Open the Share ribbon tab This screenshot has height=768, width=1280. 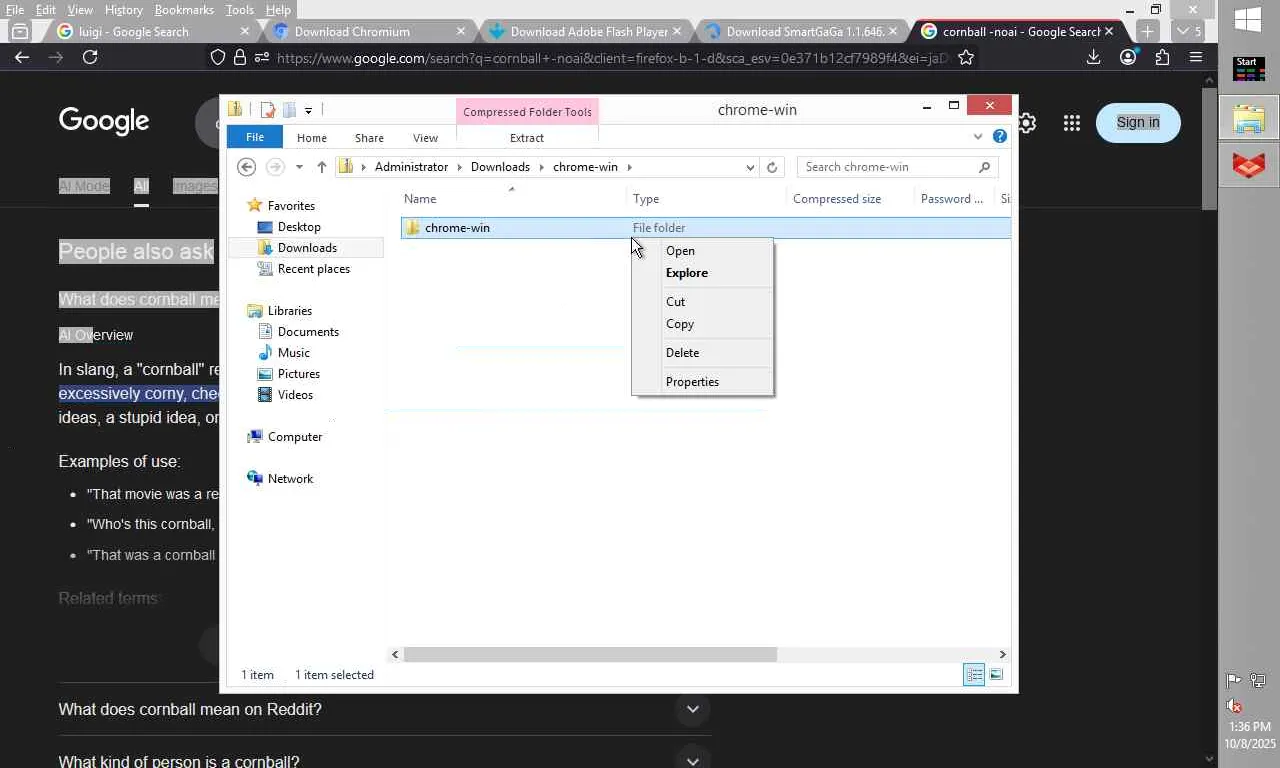369,138
